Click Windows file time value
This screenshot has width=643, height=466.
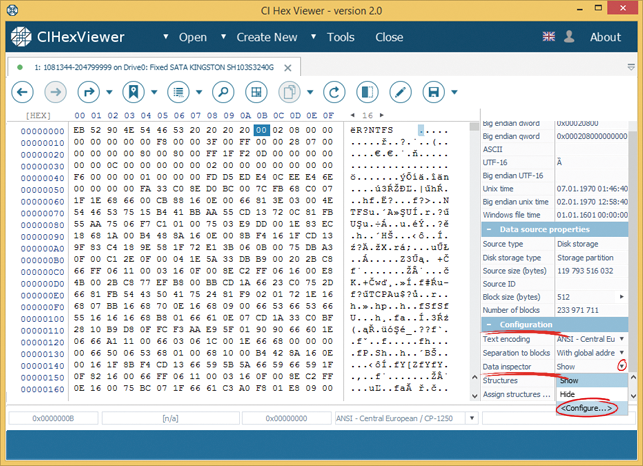592,215
